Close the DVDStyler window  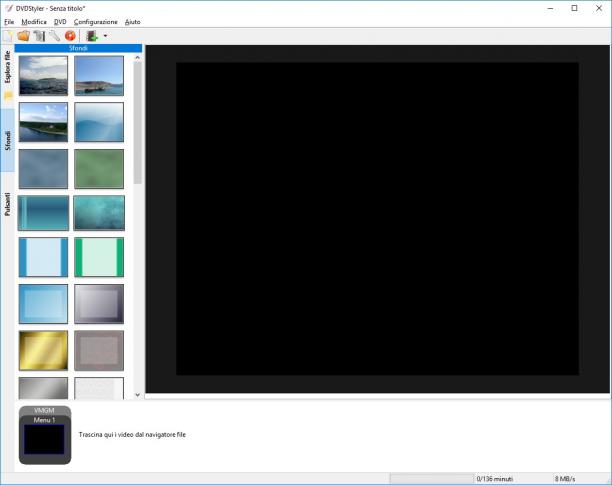click(599, 8)
